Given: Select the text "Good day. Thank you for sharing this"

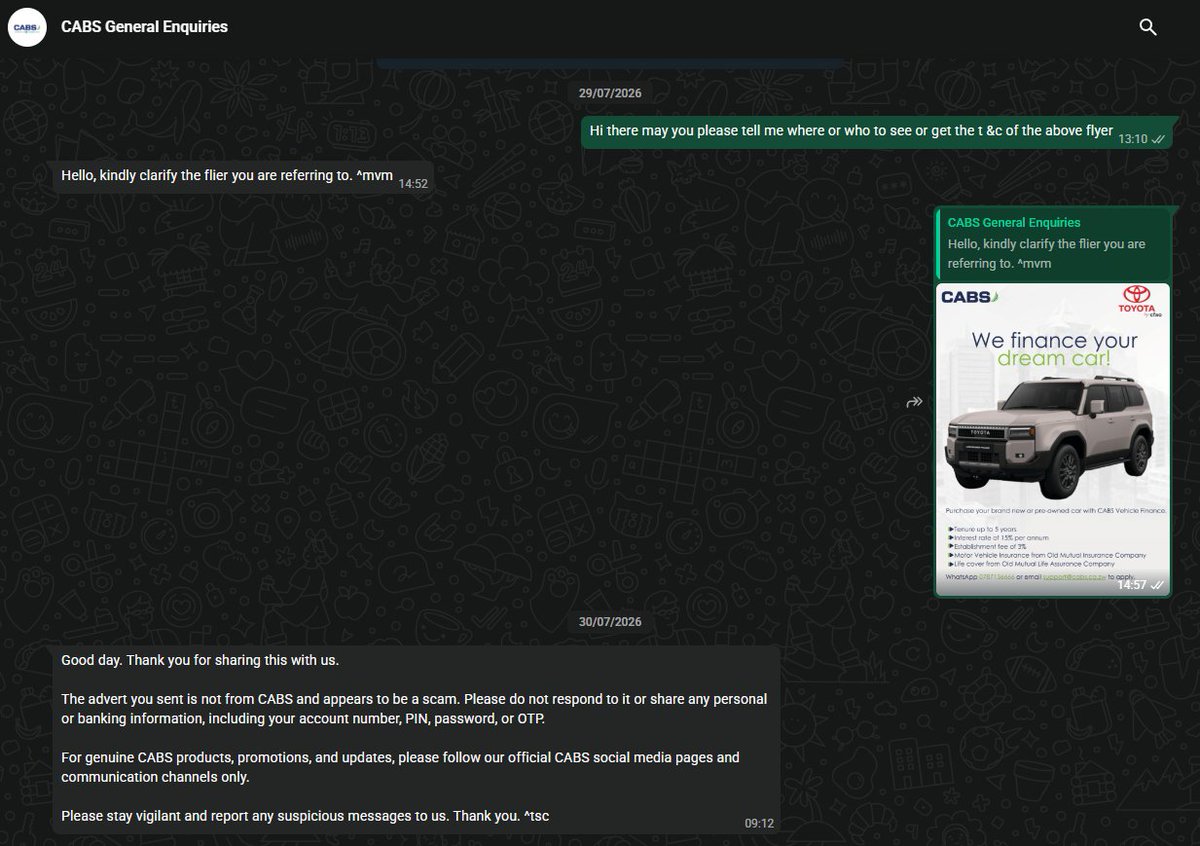Looking at the screenshot, I should pos(200,660).
